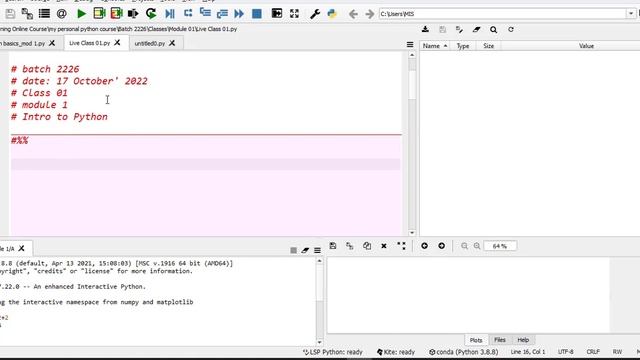Close the untitled0.py tab
The image size is (640, 360).
click(172, 43)
